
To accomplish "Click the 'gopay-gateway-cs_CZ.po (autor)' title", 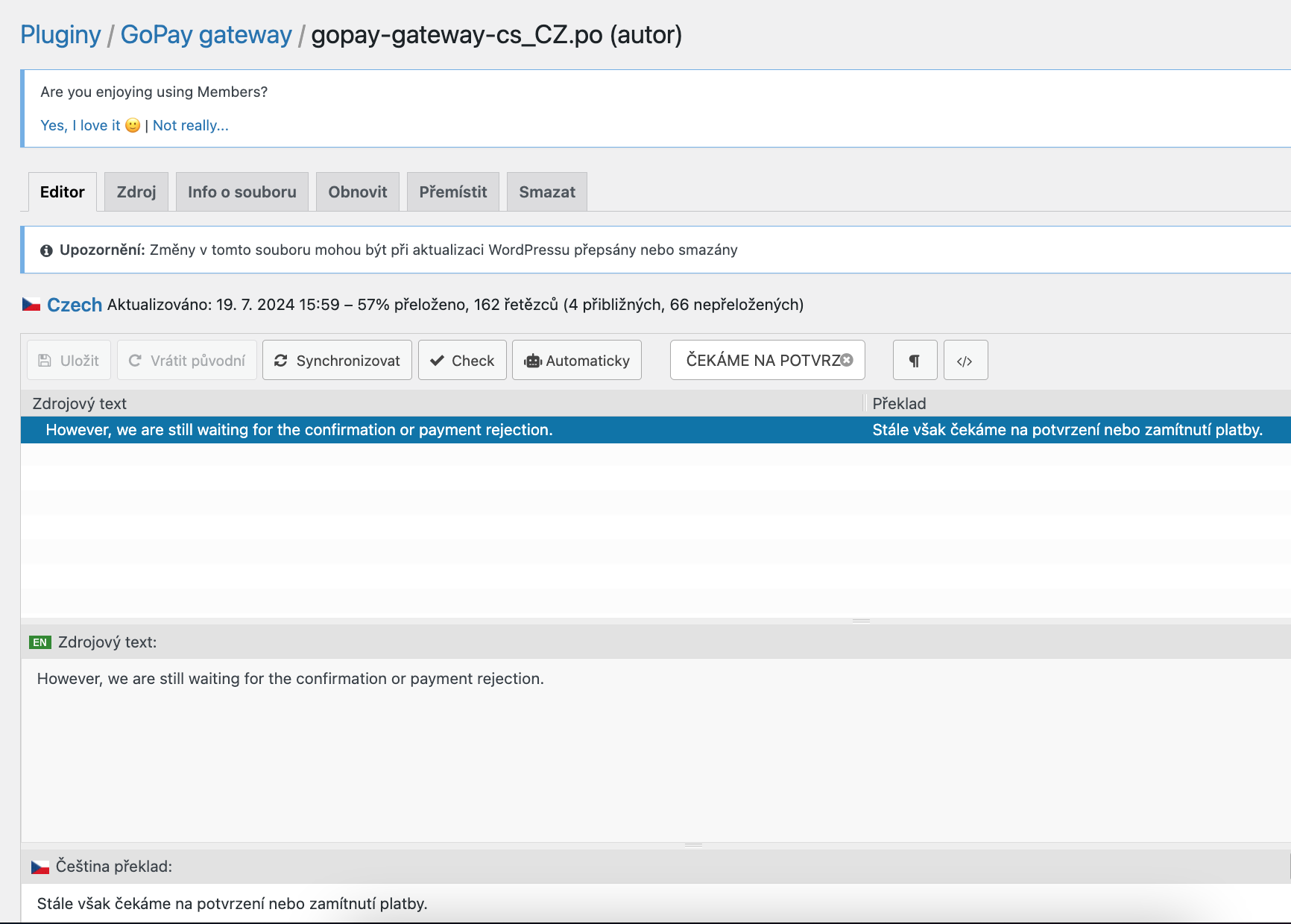I will click(496, 35).
